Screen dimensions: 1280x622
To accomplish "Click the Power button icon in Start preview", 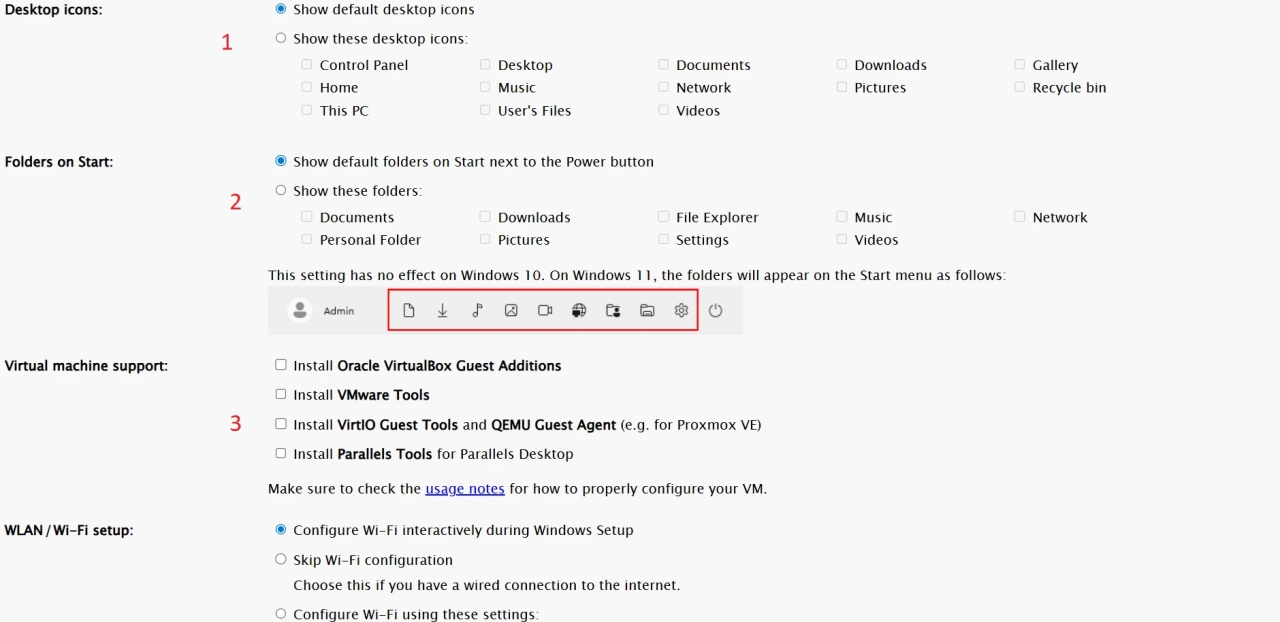I will point(715,311).
